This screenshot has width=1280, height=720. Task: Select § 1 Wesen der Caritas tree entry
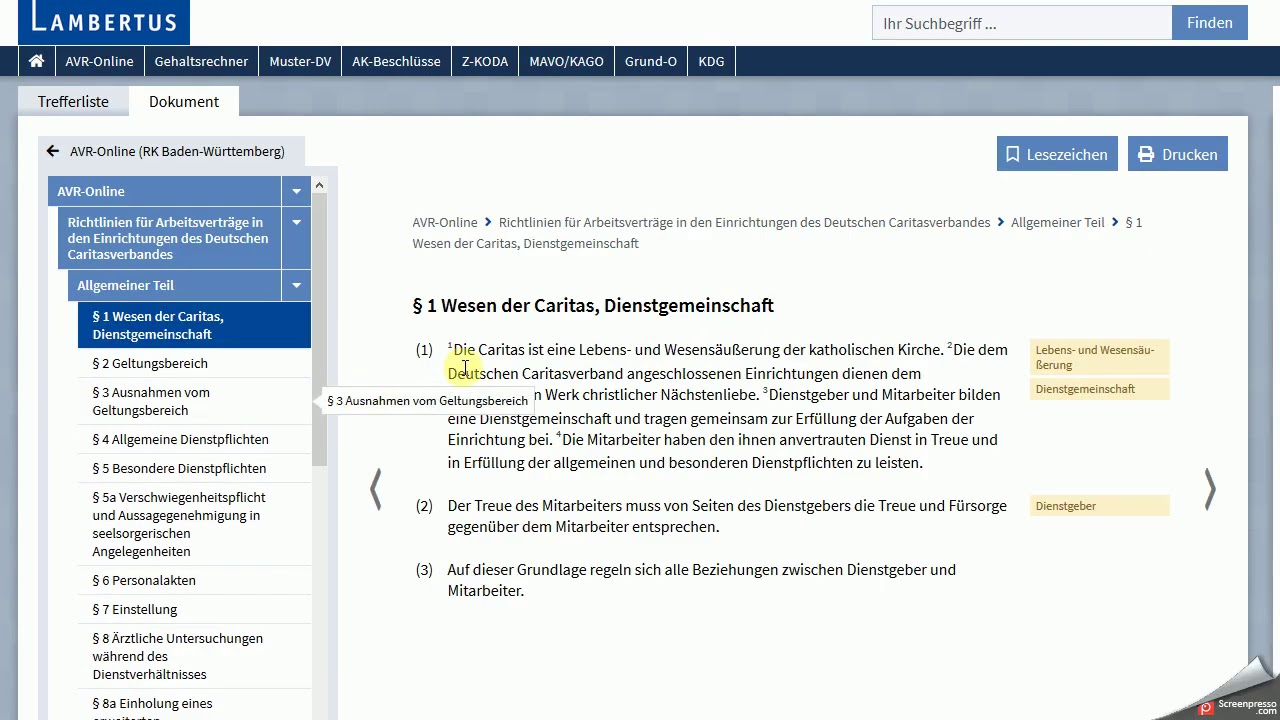[194, 325]
